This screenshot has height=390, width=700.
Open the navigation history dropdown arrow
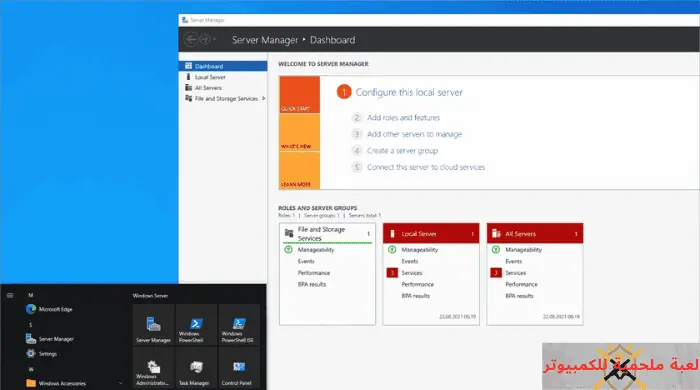(215, 40)
